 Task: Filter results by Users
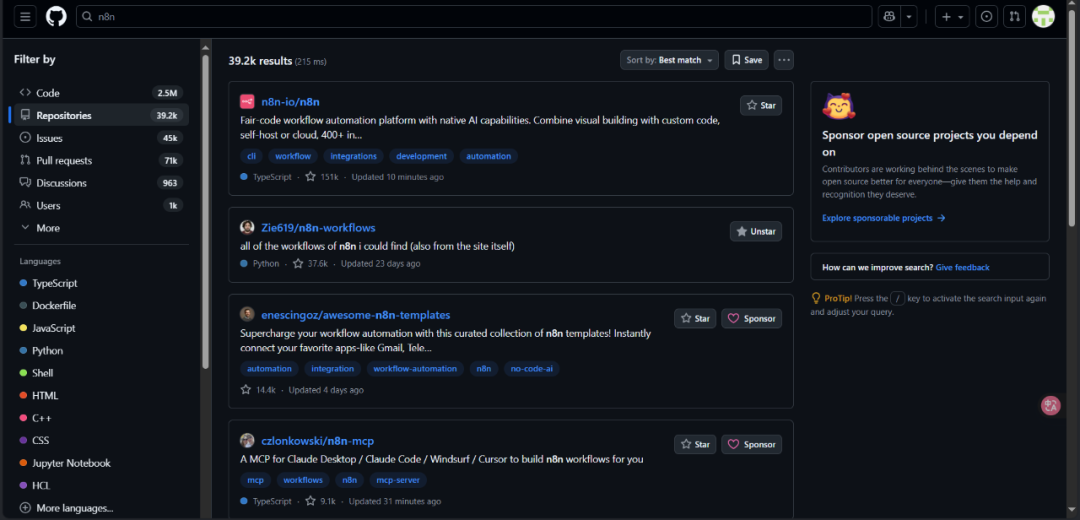click(101, 205)
